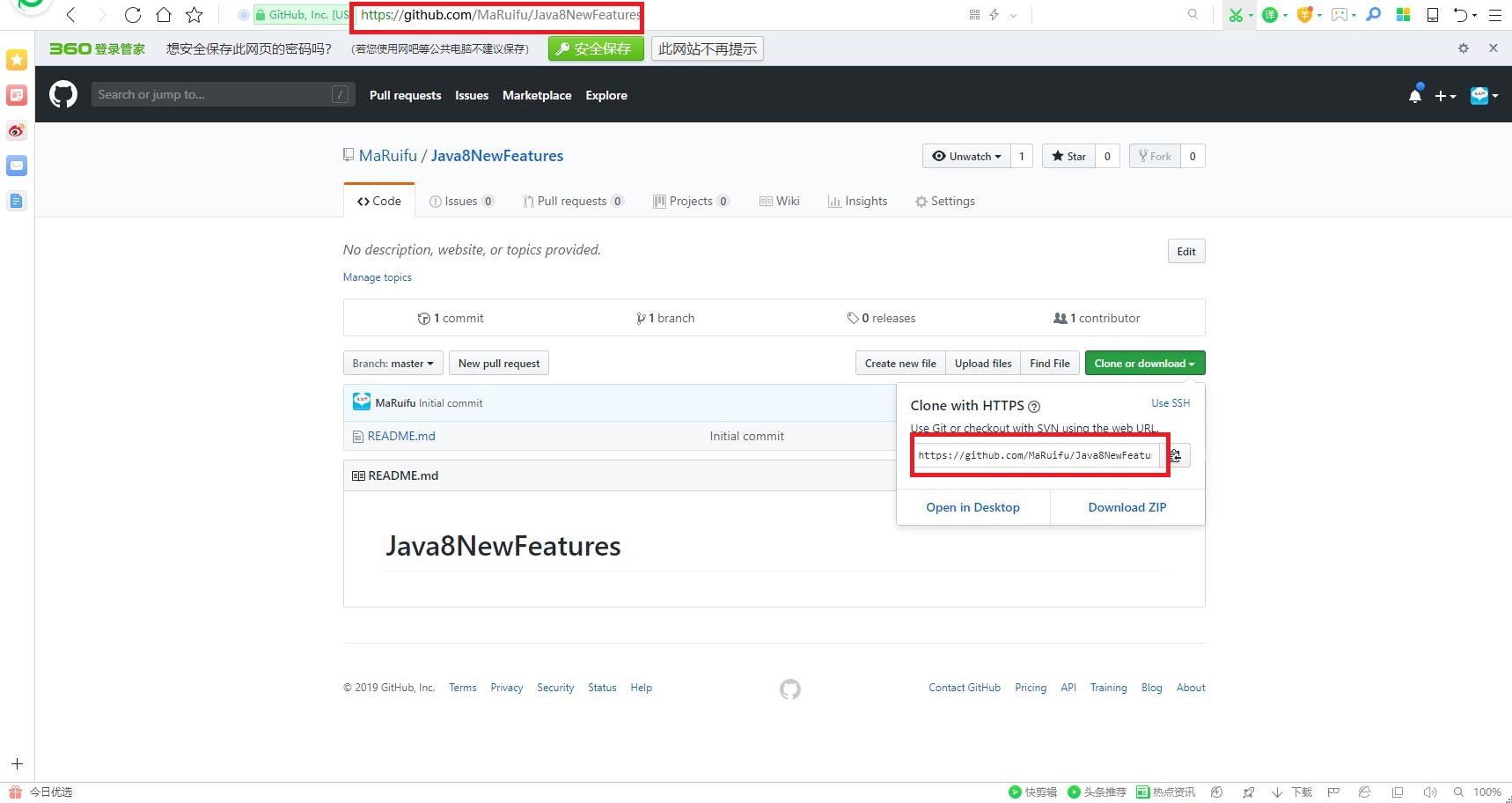Screen dimensions: 1512x803
Task: Click the Fork button
Action: (1155, 156)
